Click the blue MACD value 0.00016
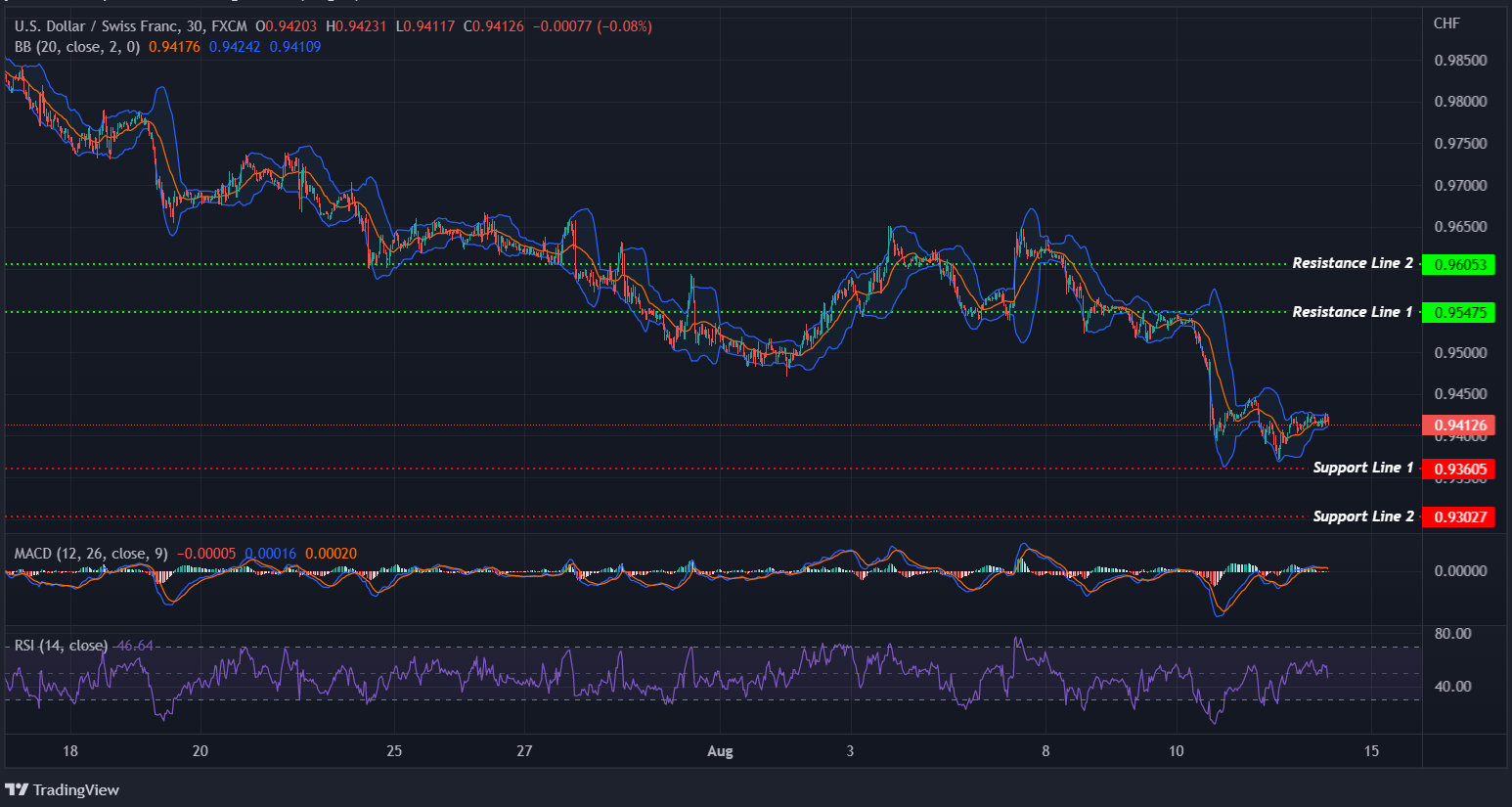The height and width of the screenshot is (807, 1512). 270,553
